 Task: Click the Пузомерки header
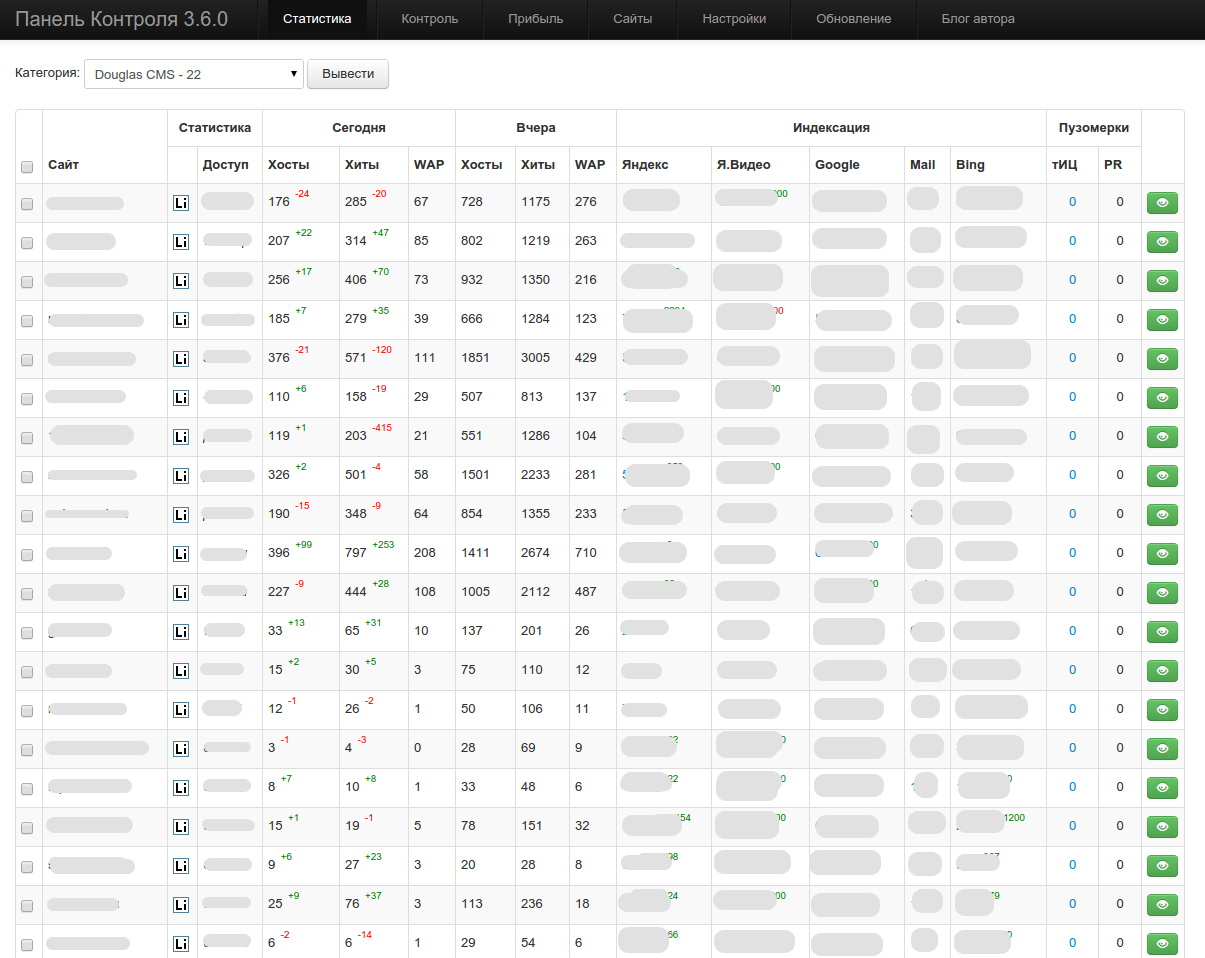(x=1094, y=128)
